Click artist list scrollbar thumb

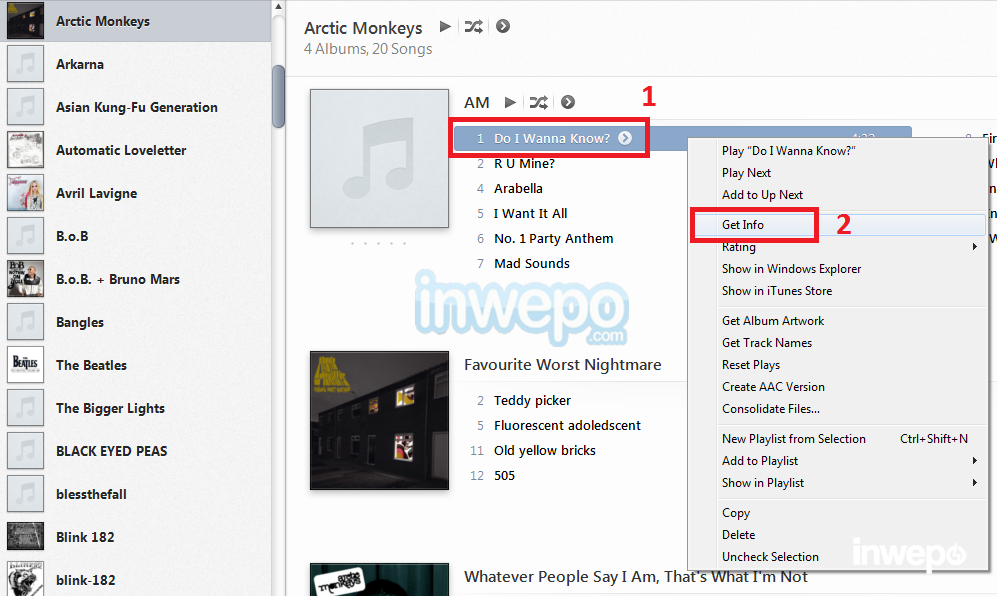coord(278,97)
